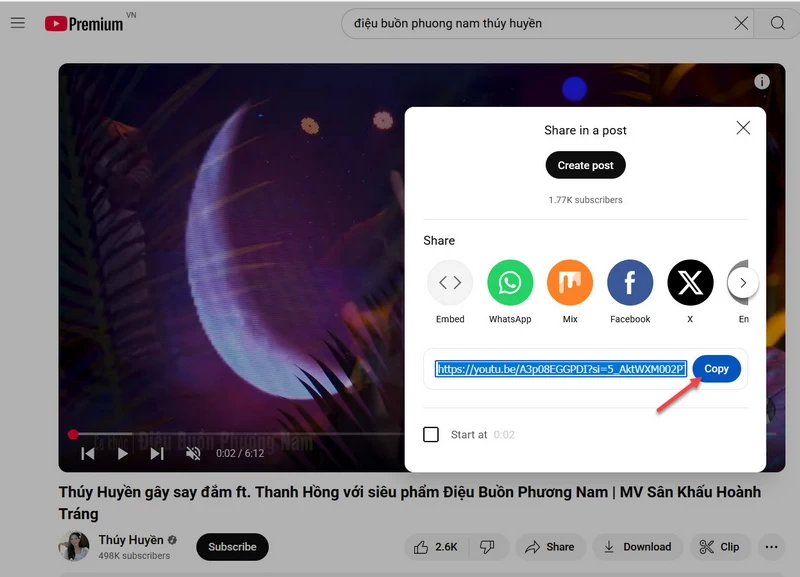Image resolution: width=800 pixels, height=577 pixels.
Task: Click the YouTube Premium logo
Action: (85, 23)
